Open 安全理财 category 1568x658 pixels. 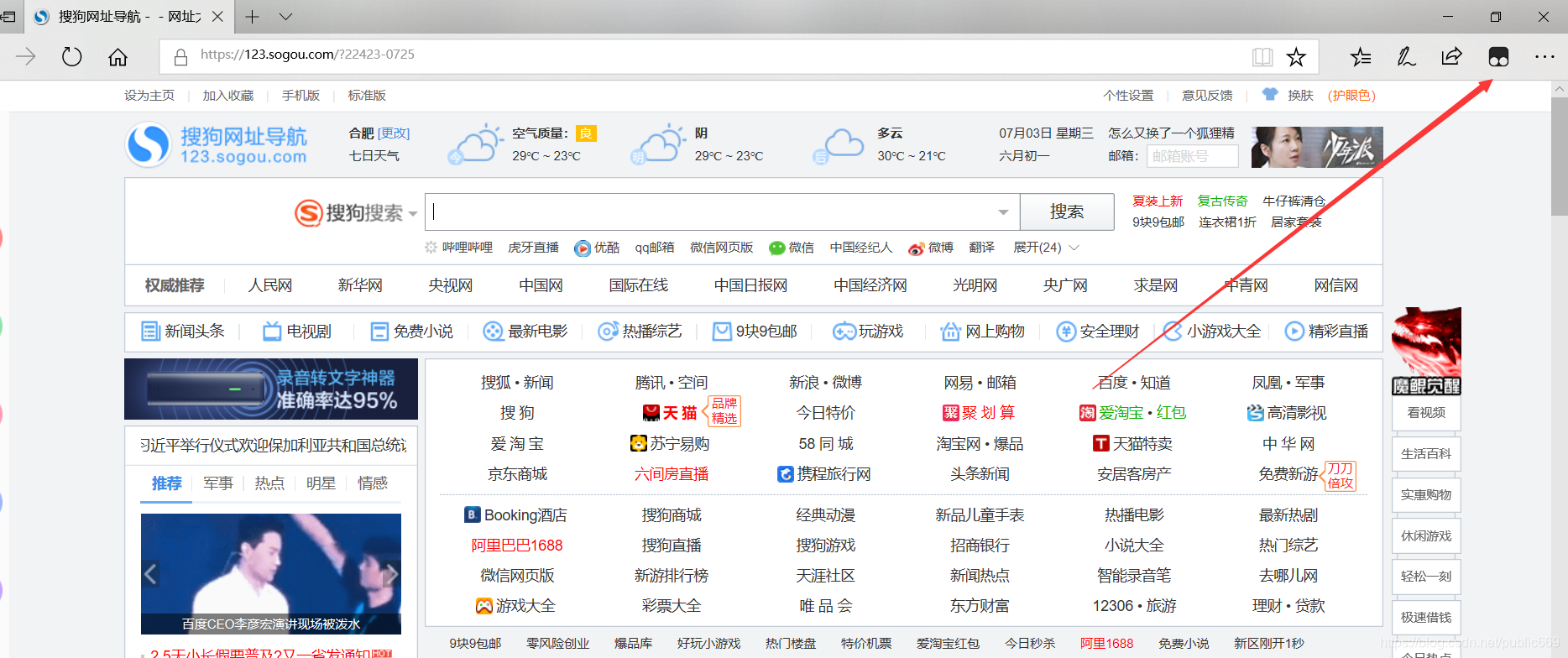point(1097,332)
